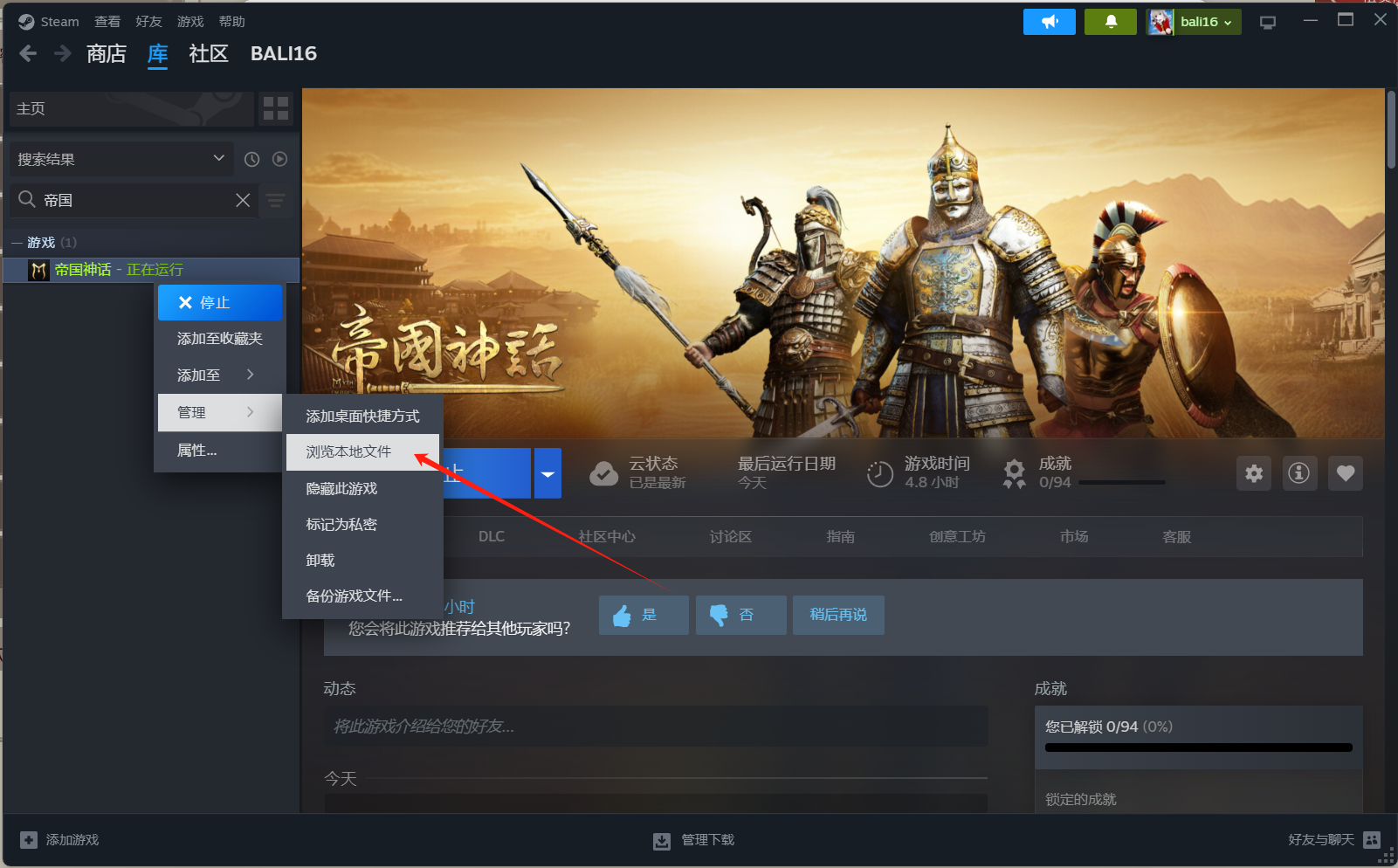
Task: Open the notifications bell
Action: click(x=1111, y=22)
